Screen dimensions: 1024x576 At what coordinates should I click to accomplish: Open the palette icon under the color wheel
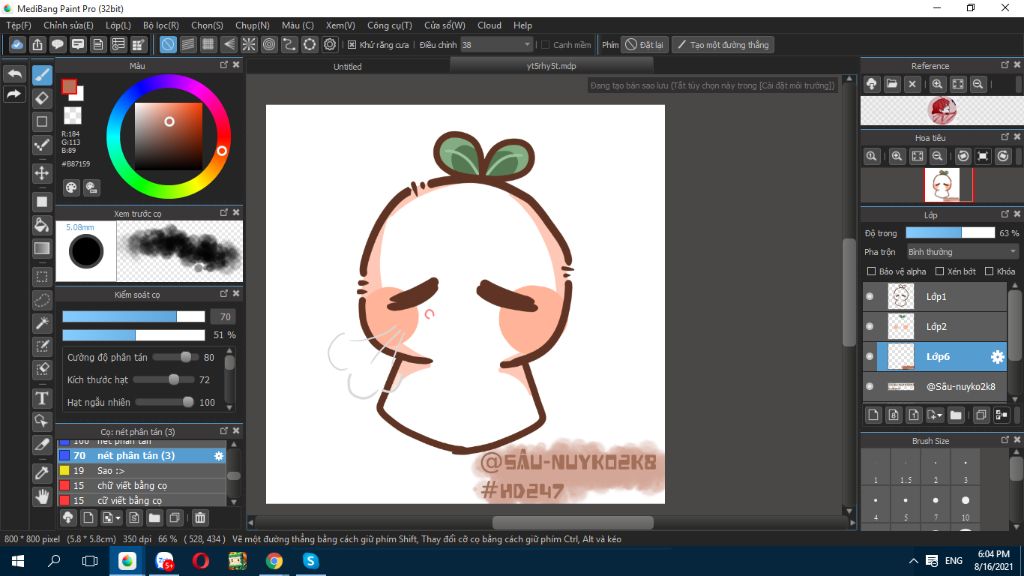(71, 188)
